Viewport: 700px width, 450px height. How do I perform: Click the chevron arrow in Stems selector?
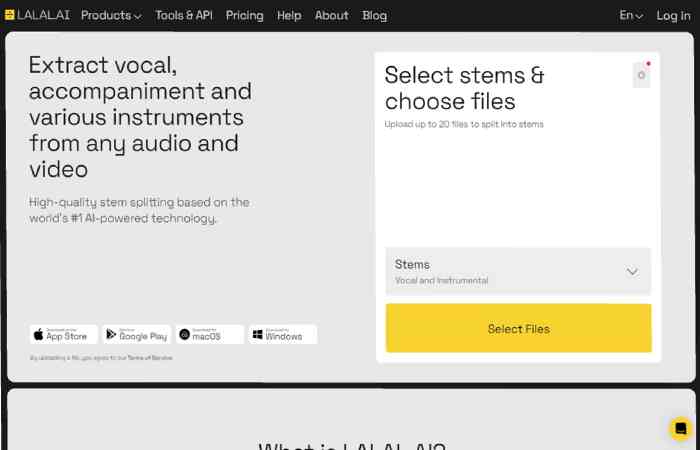coord(632,271)
